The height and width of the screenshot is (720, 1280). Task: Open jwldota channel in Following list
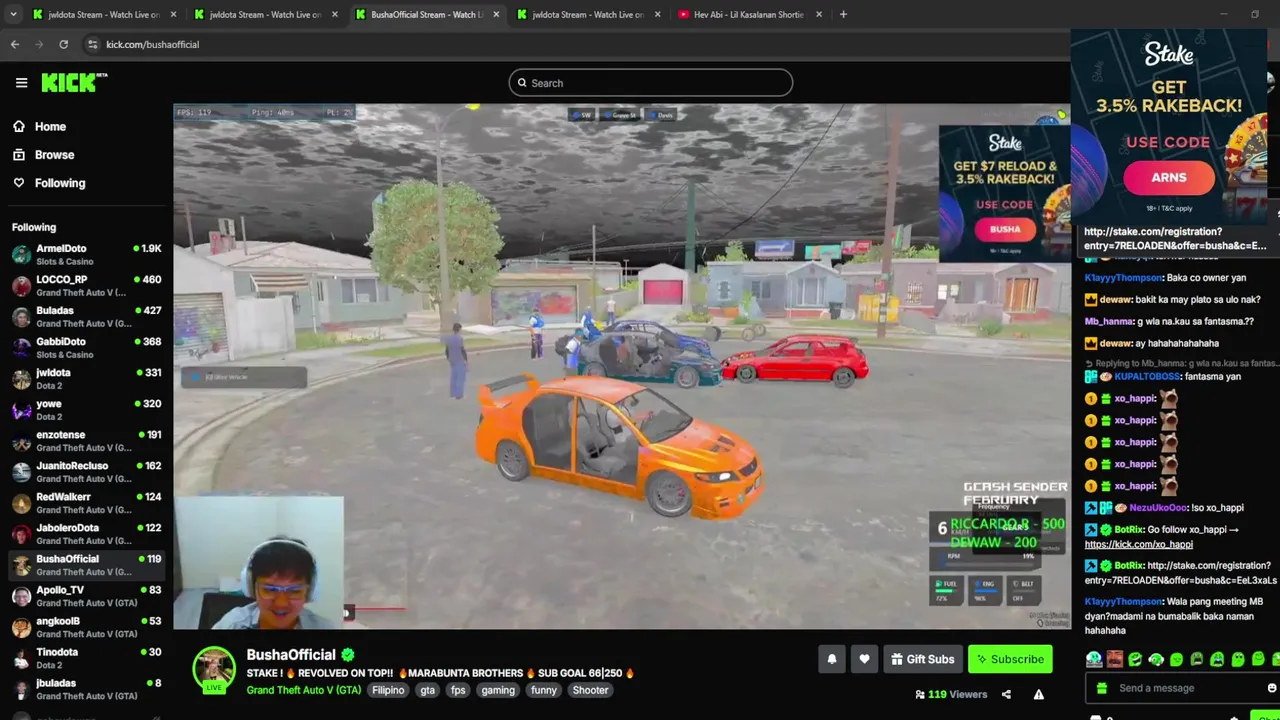86,379
